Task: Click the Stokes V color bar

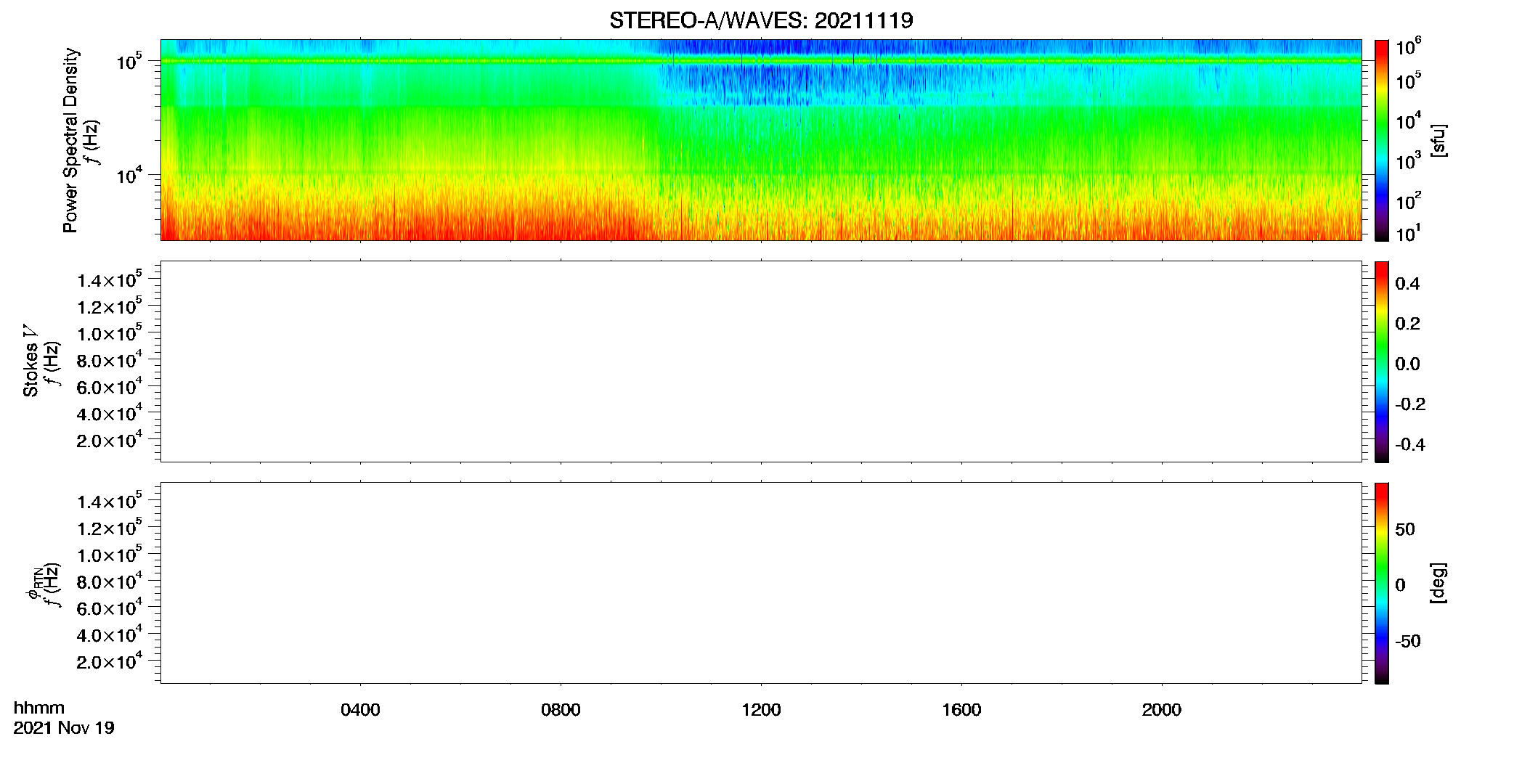Action: click(x=1382, y=362)
